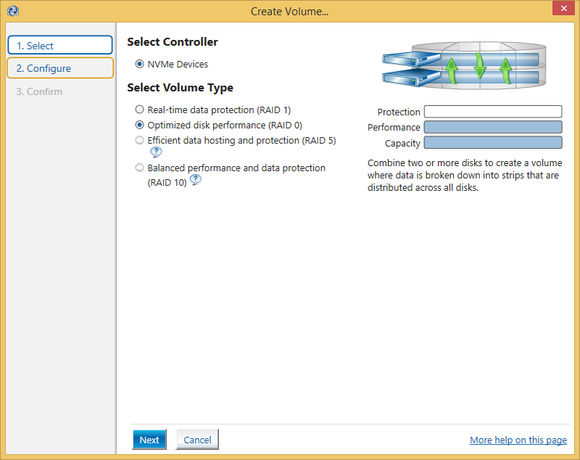
Task: Pick Efficient data hosting (RAID 5) option
Action: pyautogui.click(x=139, y=140)
